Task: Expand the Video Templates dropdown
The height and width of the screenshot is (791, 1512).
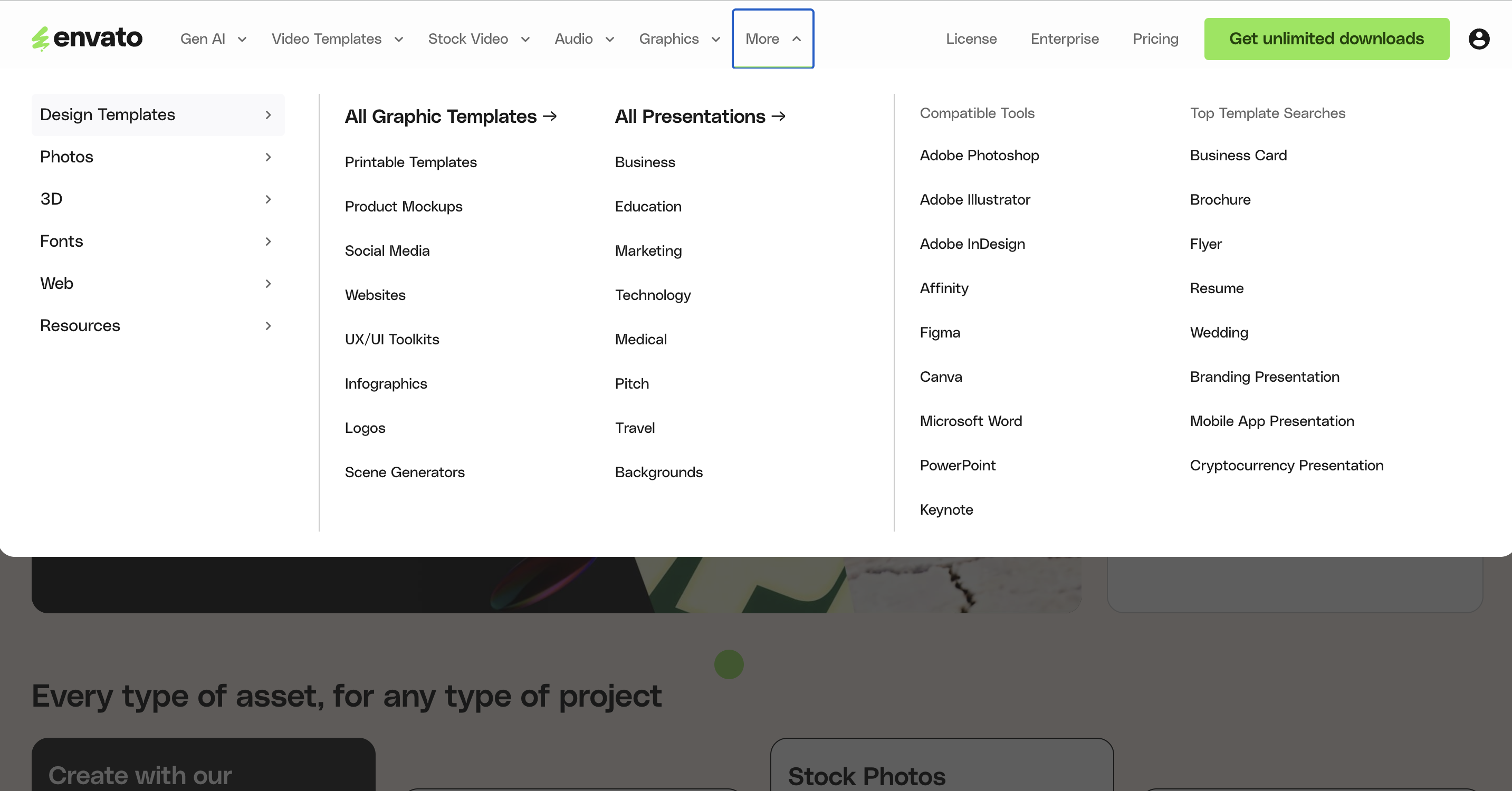Action: click(x=337, y=38)
